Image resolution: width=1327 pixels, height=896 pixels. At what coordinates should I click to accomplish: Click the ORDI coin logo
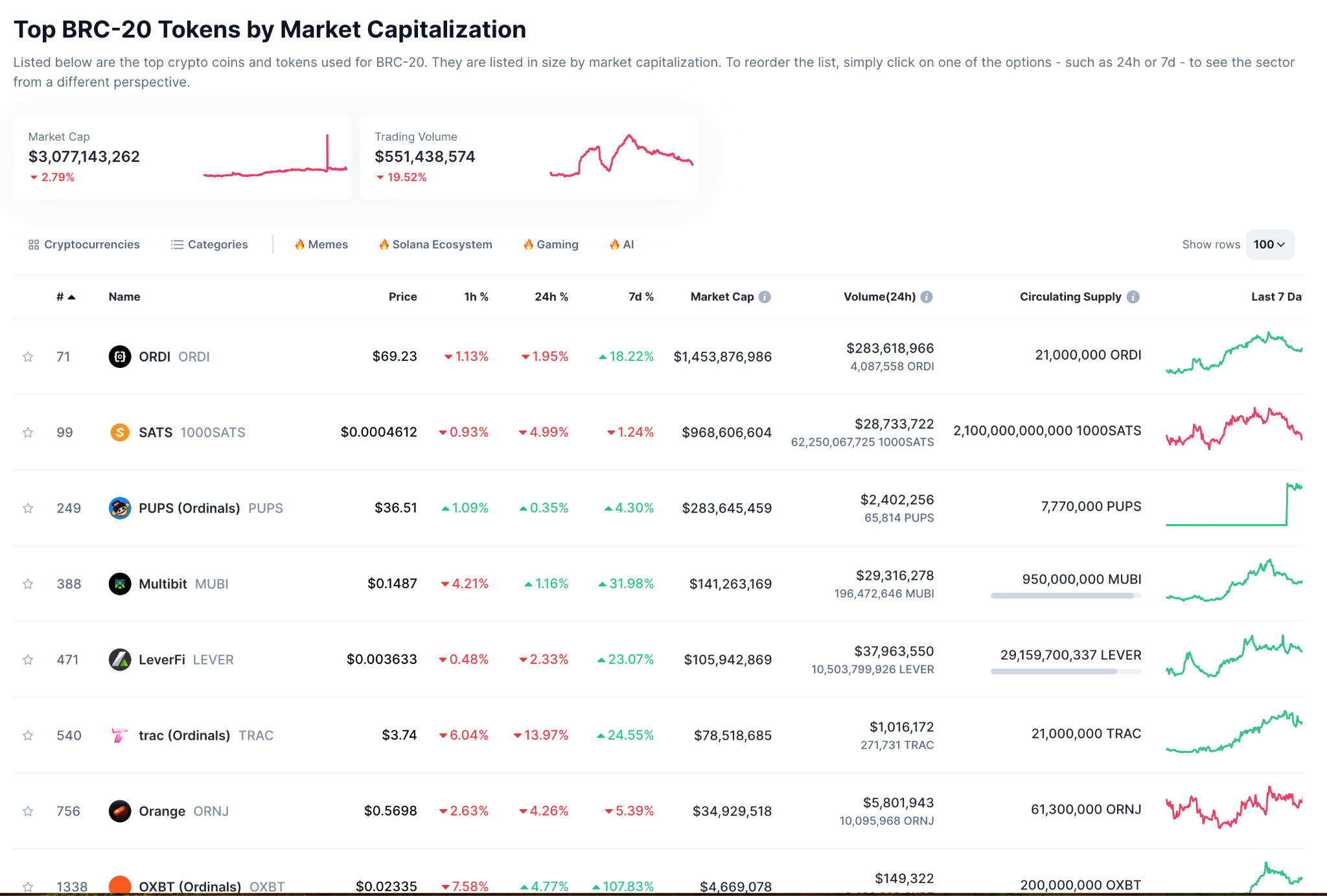(120, 356)
